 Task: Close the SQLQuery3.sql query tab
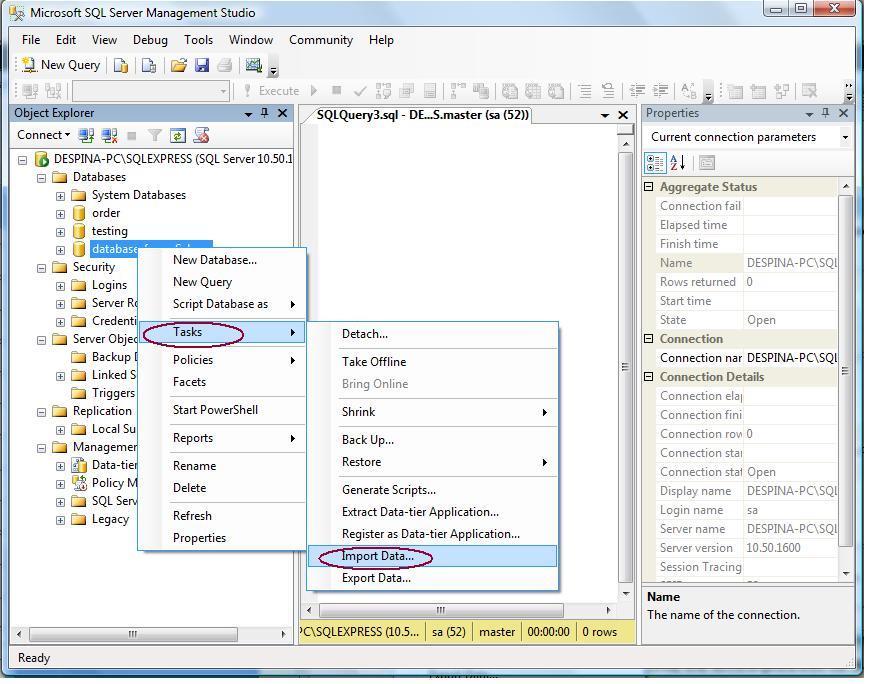[x=623, y=115]
